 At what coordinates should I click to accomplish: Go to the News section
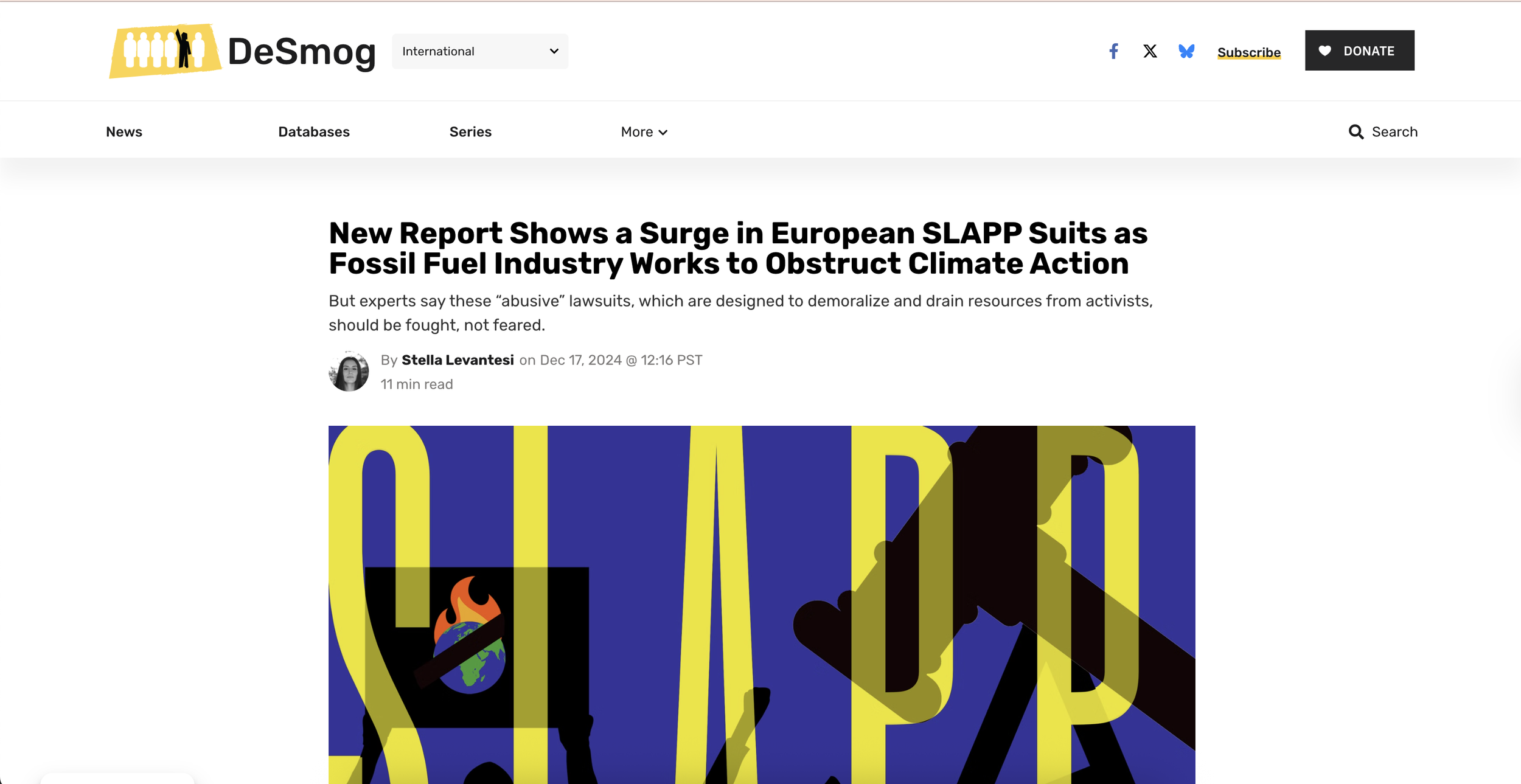124,132
